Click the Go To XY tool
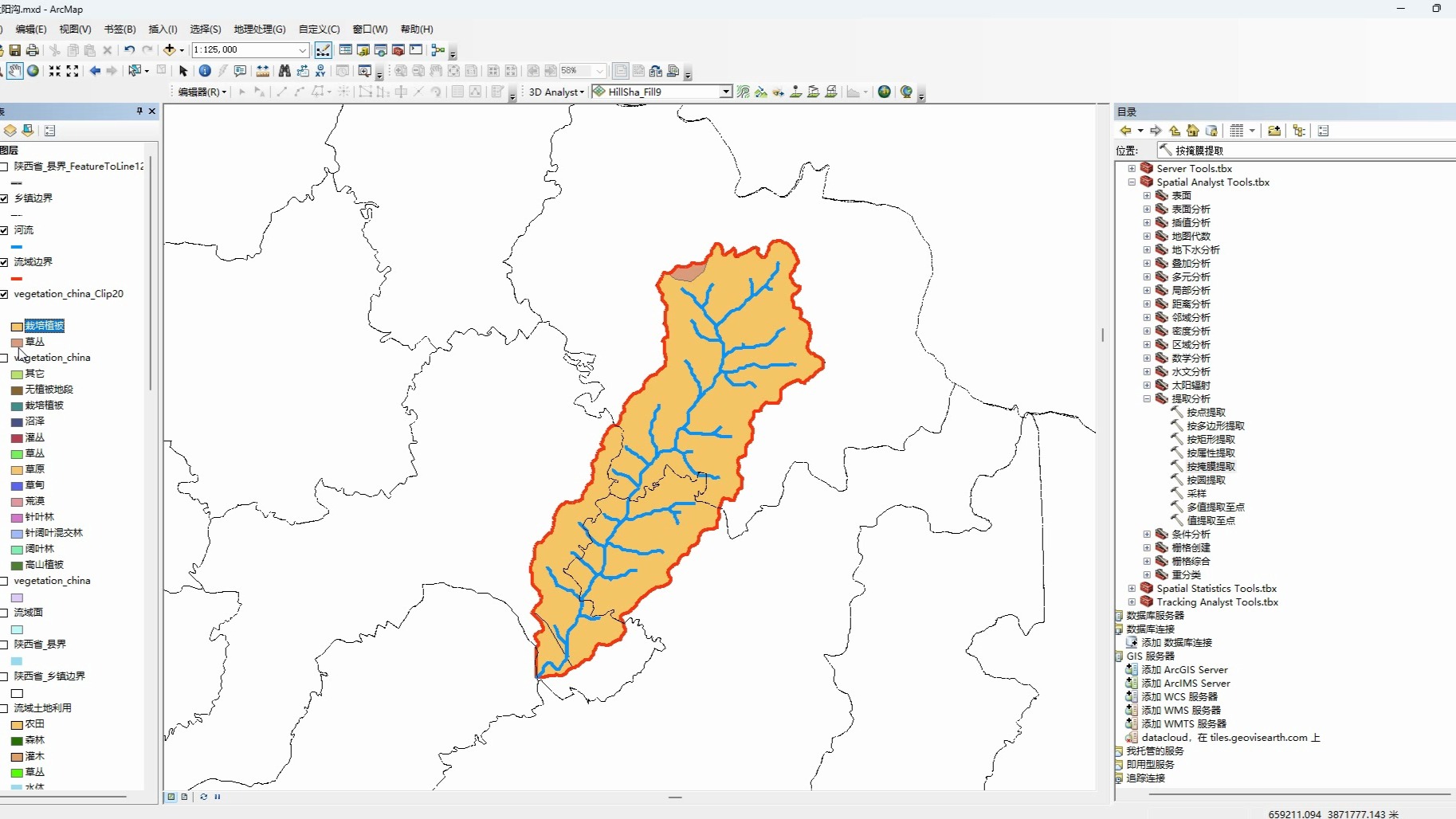Image resolution: width=1456 pixels, height=819 pixels. pyautogui.click(x=320, y=71)
